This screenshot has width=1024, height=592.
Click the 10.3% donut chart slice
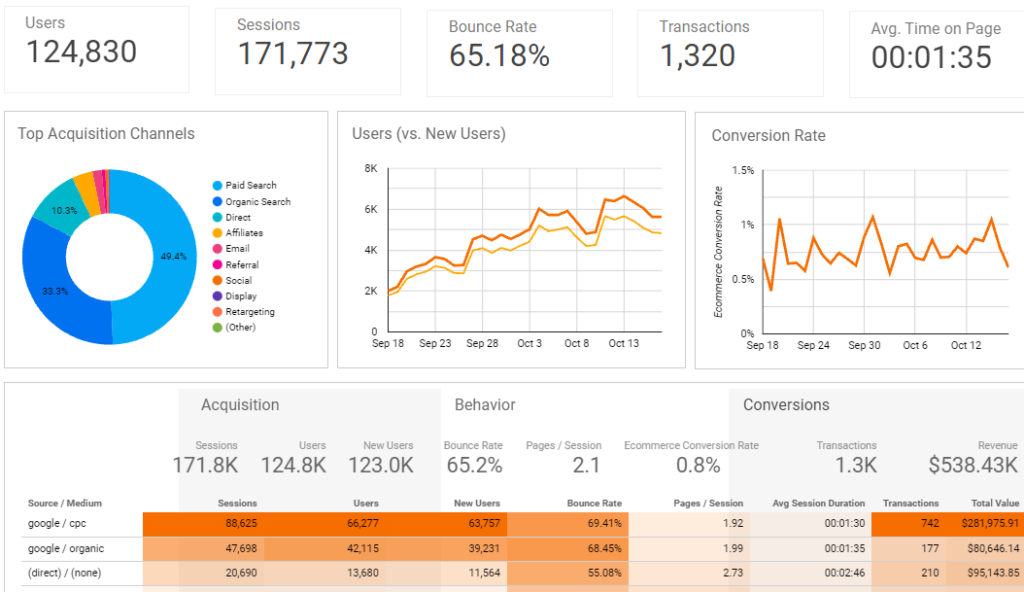[x=64, y=210]
